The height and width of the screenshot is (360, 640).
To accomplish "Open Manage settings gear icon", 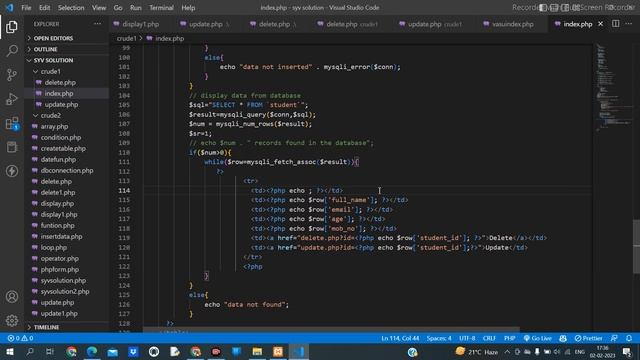I will tap(12, 320).
